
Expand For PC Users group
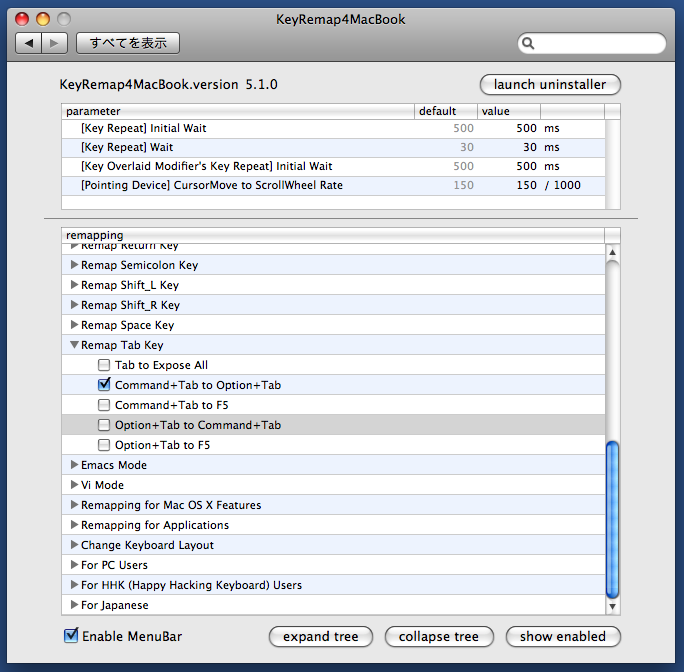click(x=74, y=565)
